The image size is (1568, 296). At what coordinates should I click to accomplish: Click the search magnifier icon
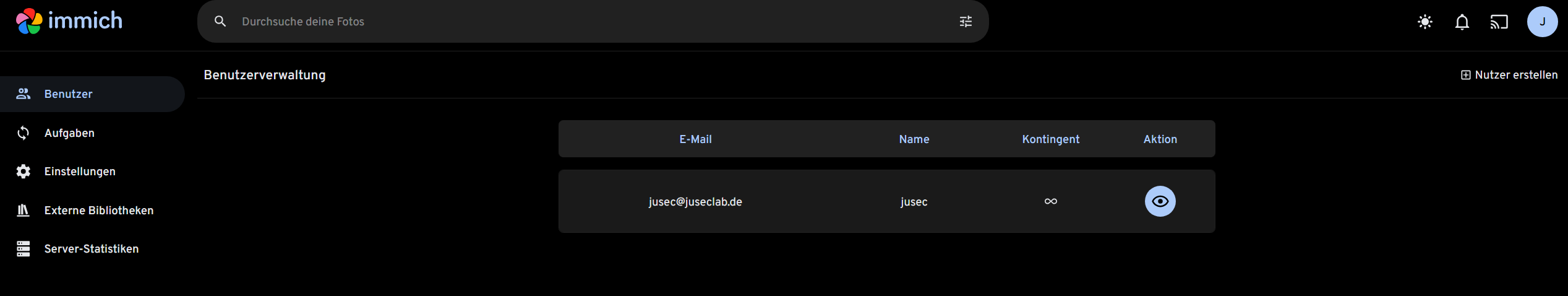pyautogui.click(x=220, y=22)
